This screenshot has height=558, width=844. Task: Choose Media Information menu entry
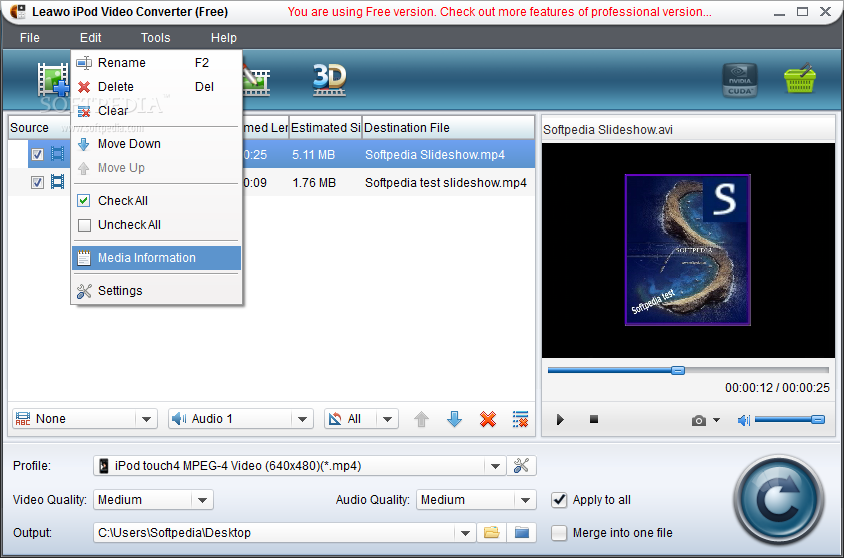coord(157,258)
